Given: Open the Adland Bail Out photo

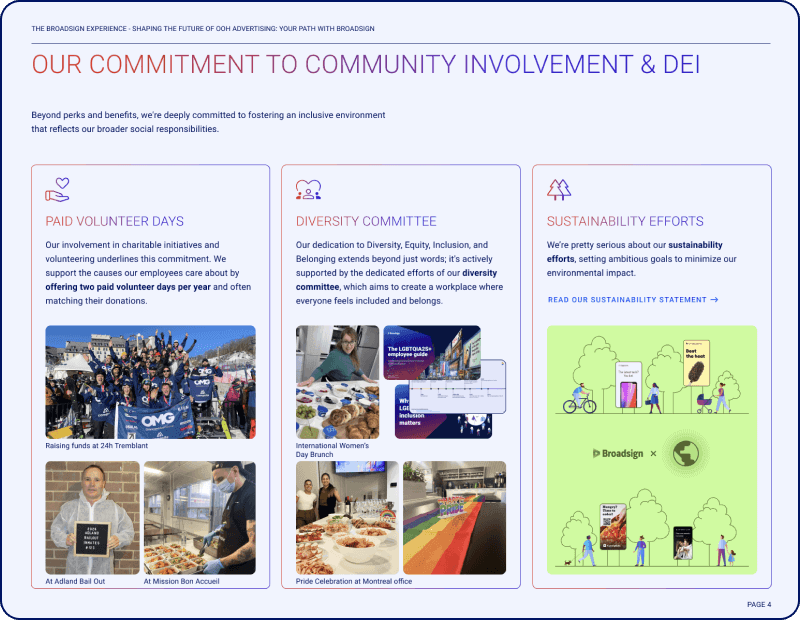Looking at the screenshot, I should pyautogui.click(x=92, y=517).
